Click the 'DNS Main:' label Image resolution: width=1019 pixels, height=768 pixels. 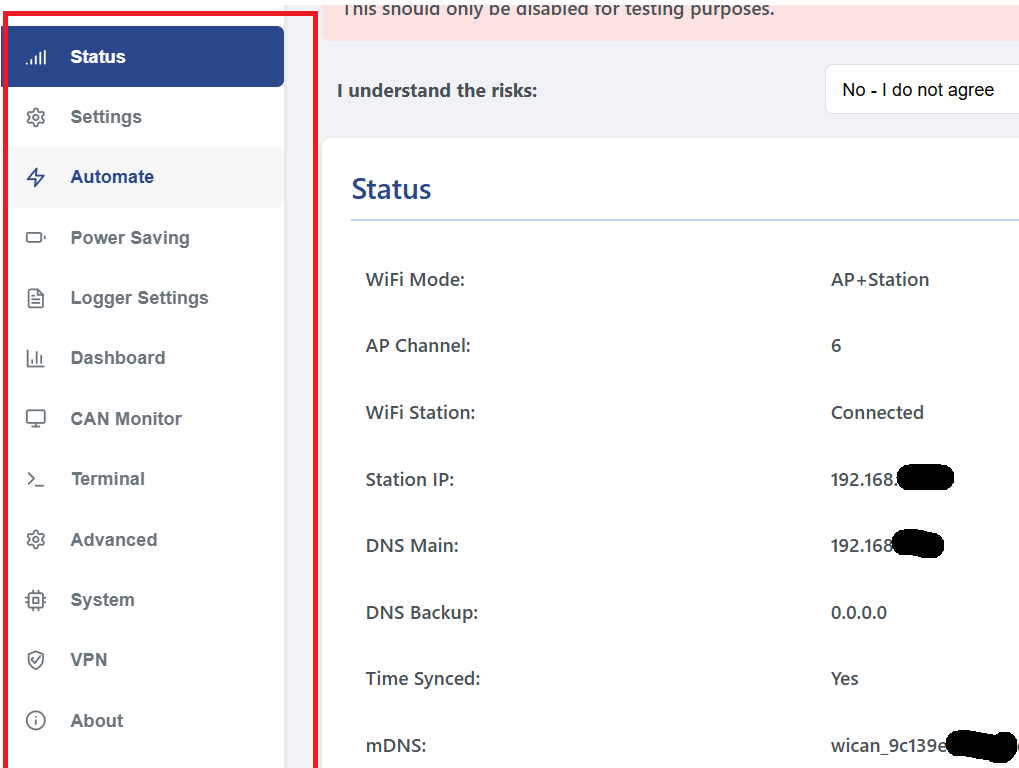pos(412,546)
